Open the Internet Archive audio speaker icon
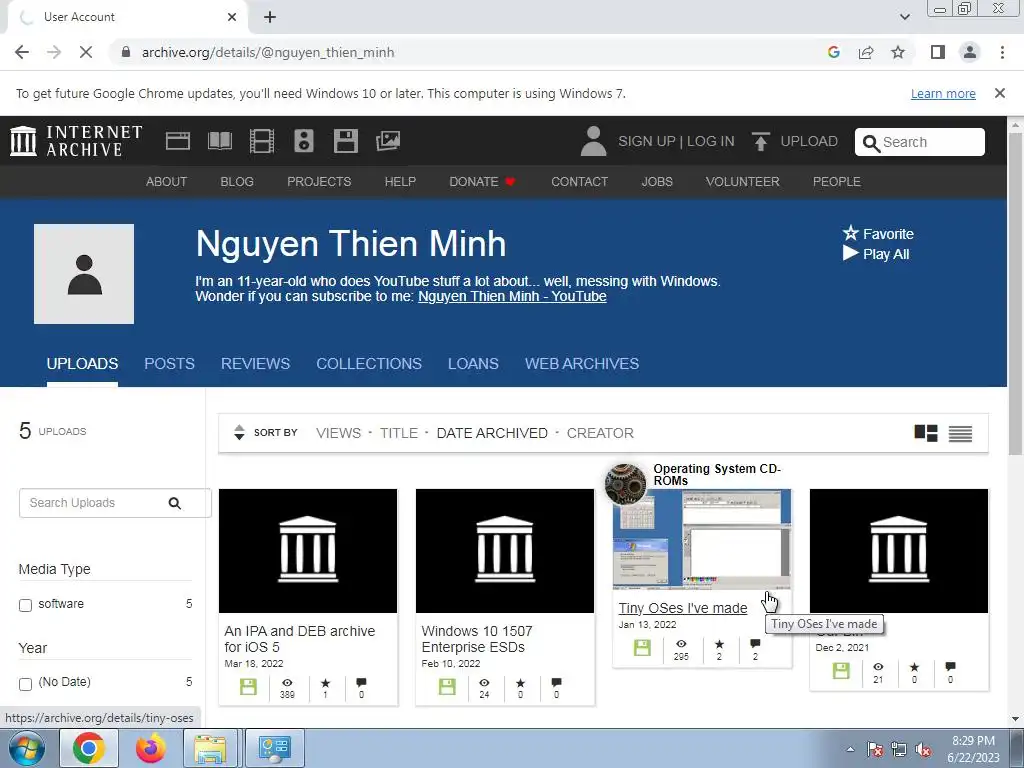The height and width of the screenshot is (768, 1024). (304, 141)
